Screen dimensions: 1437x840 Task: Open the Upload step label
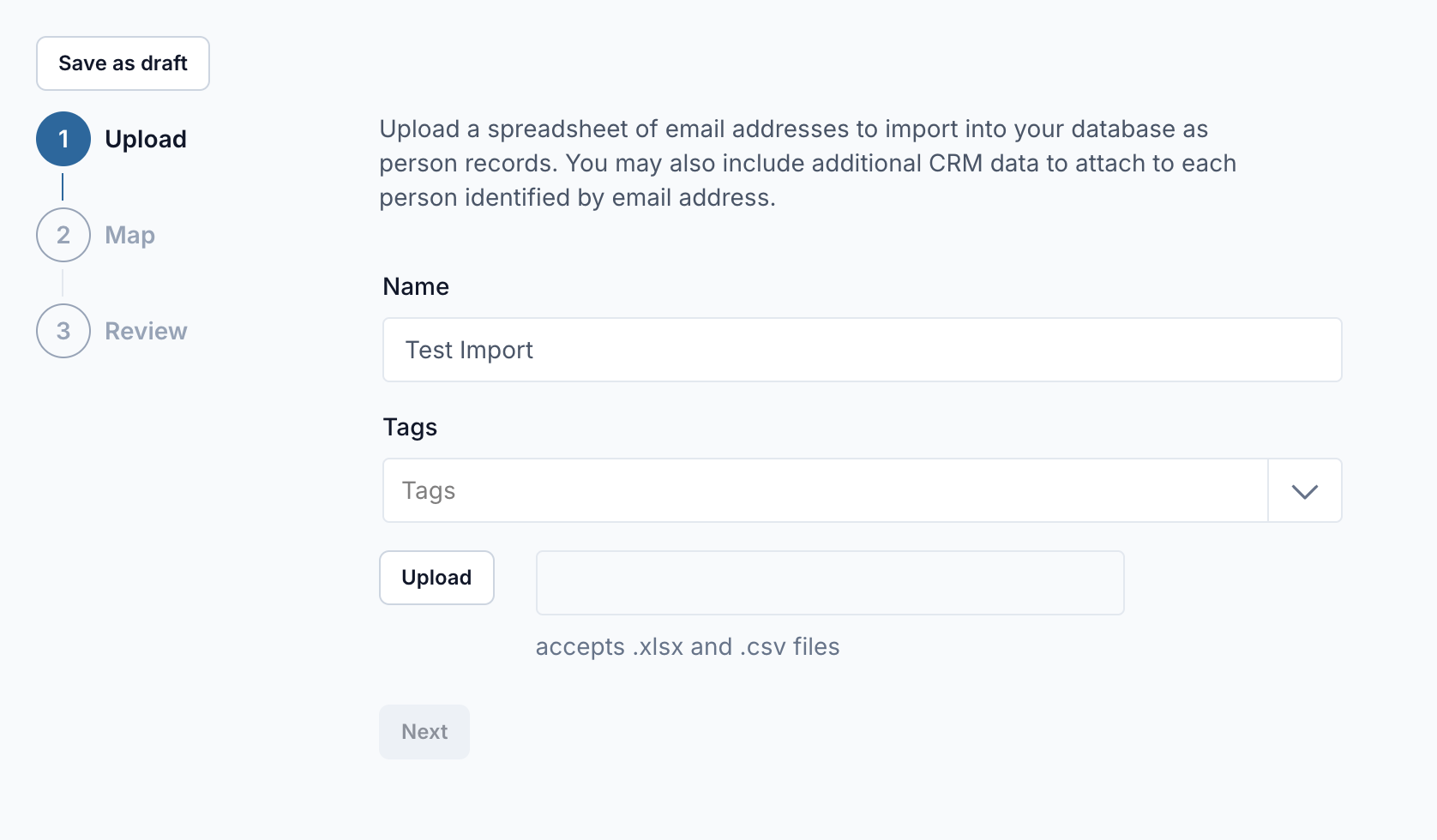click(145, 139)
